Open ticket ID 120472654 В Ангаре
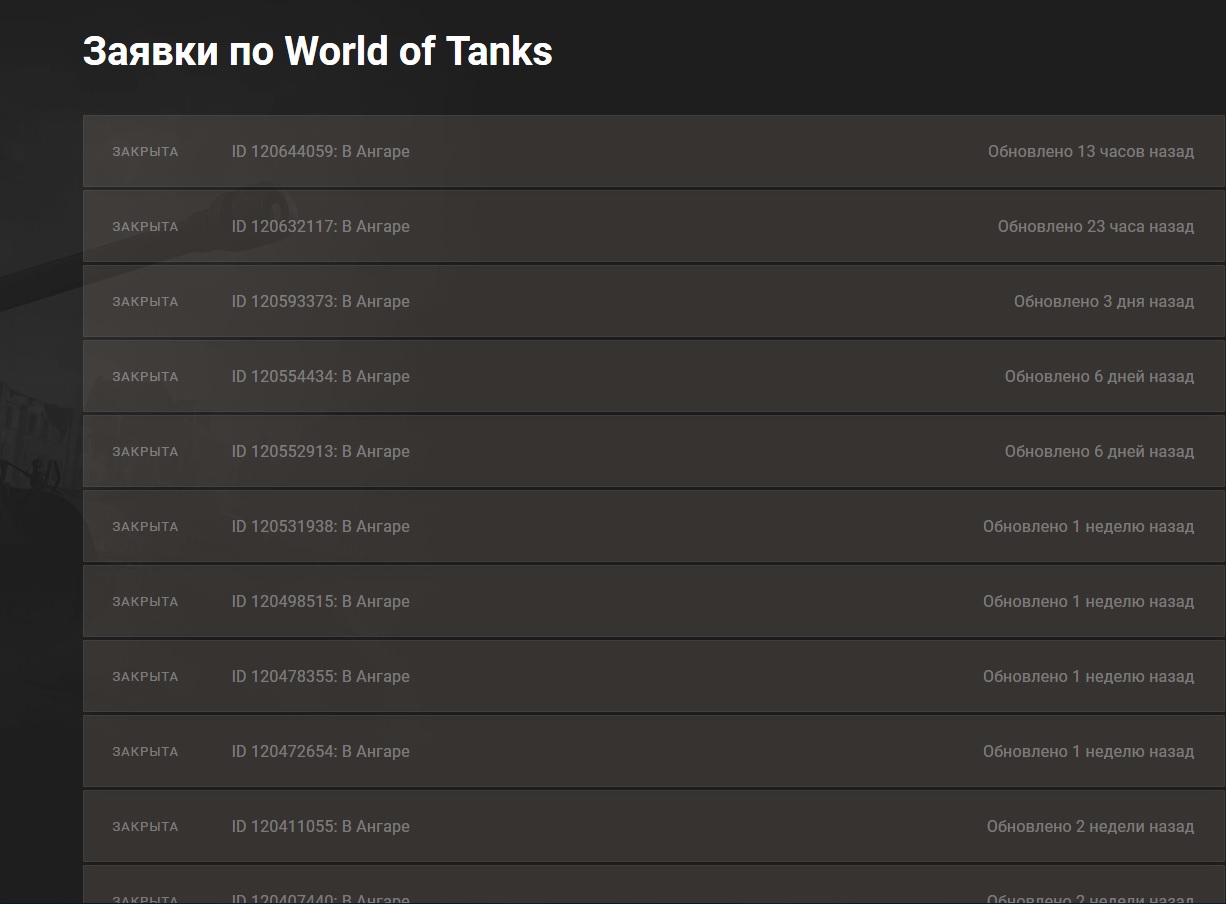This screenshot has height=904, width=1226. click(x=320, y=752)
